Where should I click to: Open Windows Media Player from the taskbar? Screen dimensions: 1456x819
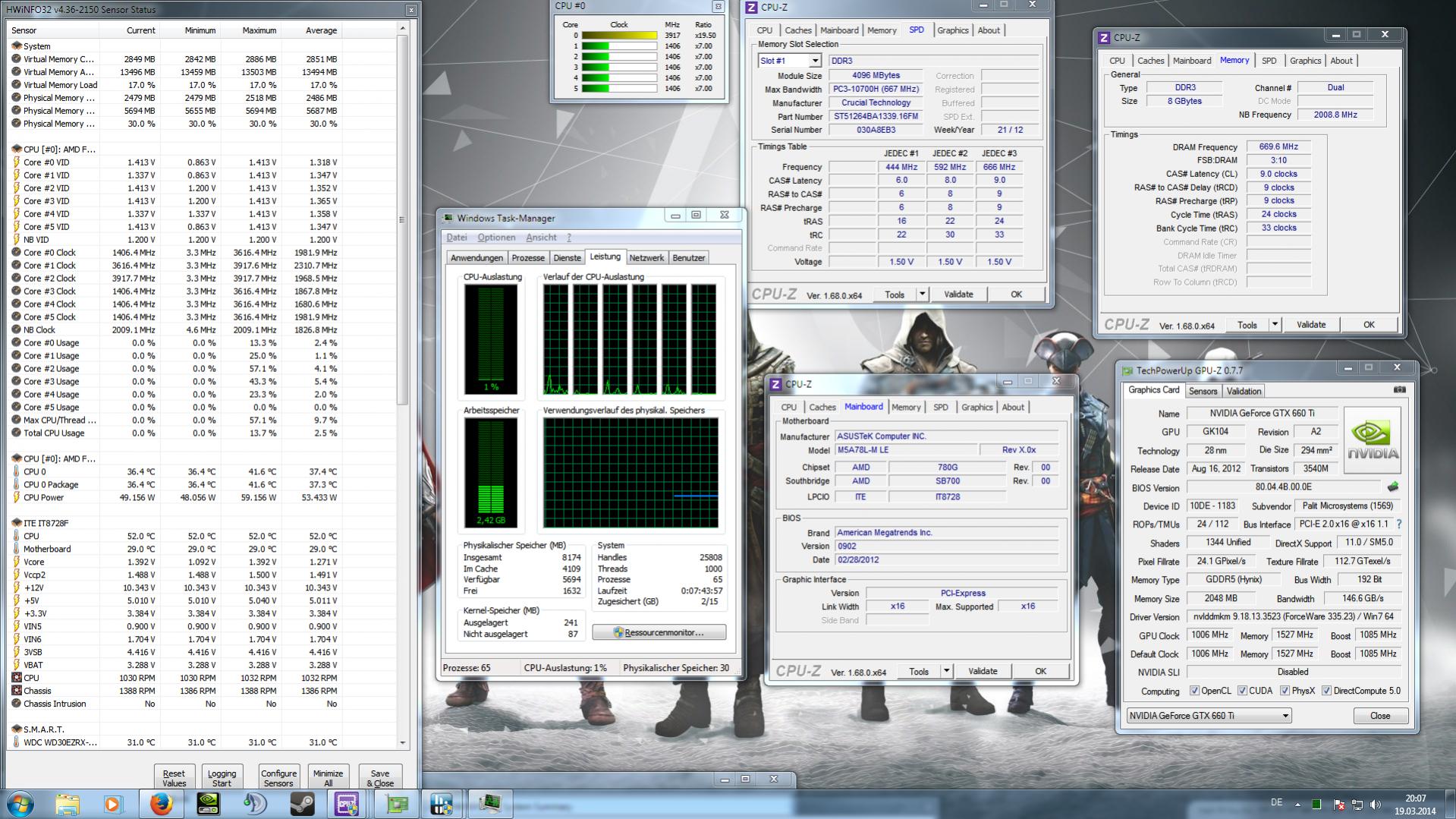point(113,804)
